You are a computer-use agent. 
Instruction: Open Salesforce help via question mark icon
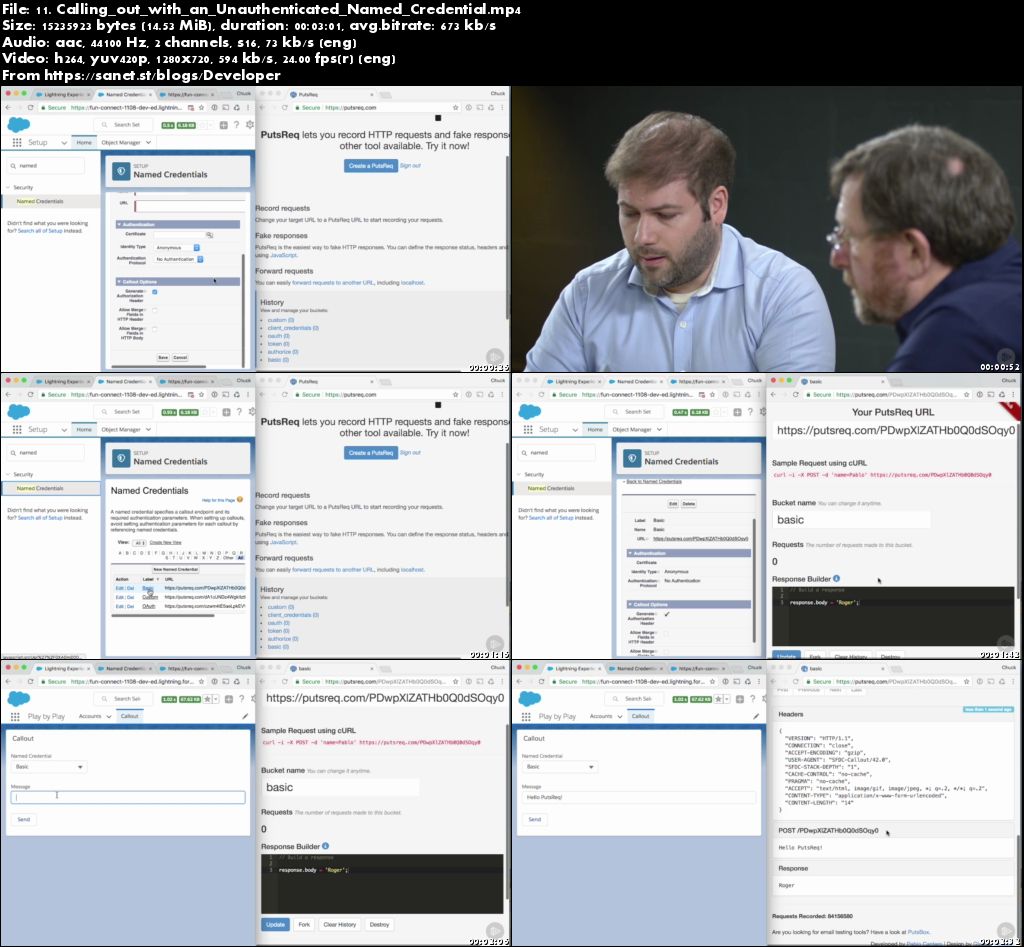click(x=237, y=125)
